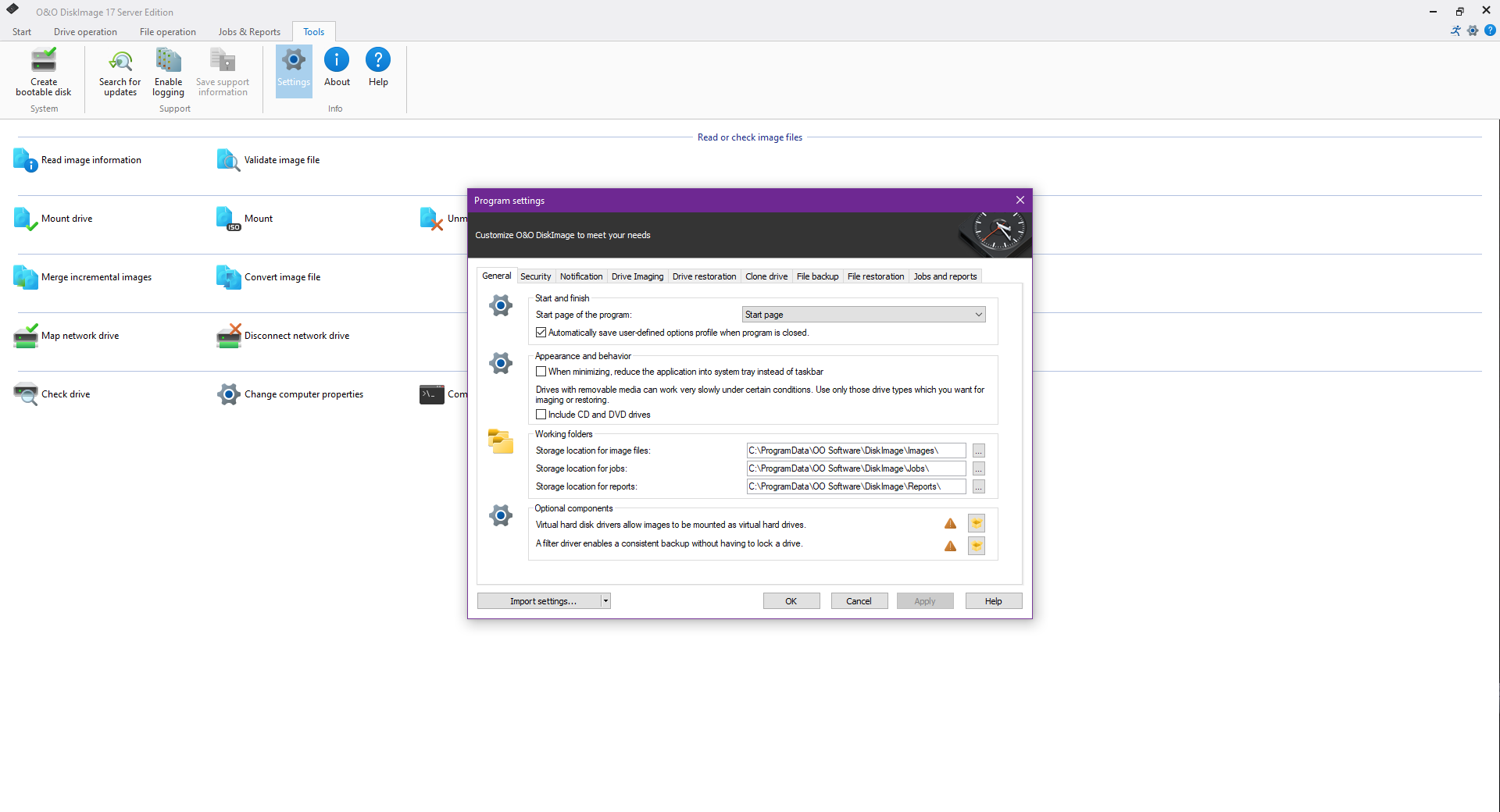The image size is (1500, 812).
Task: Start Convert image file
Action: (268, 277)
